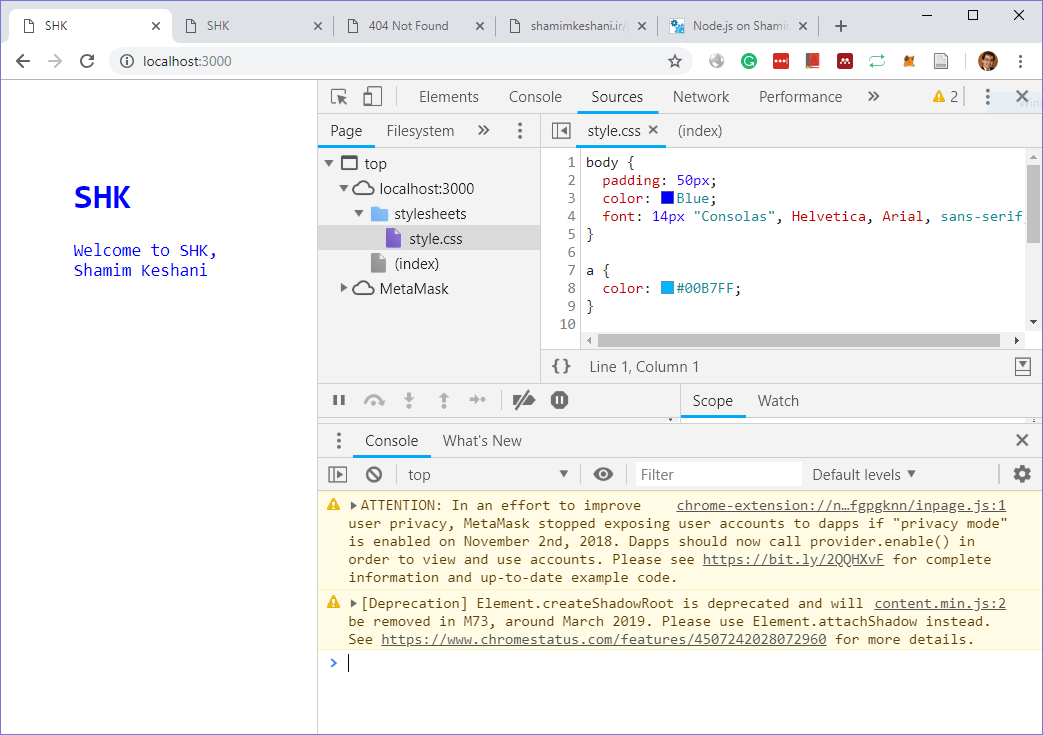1043x735 pixels.
Task: Toggle the device toolbar
Action: point(372,96)
